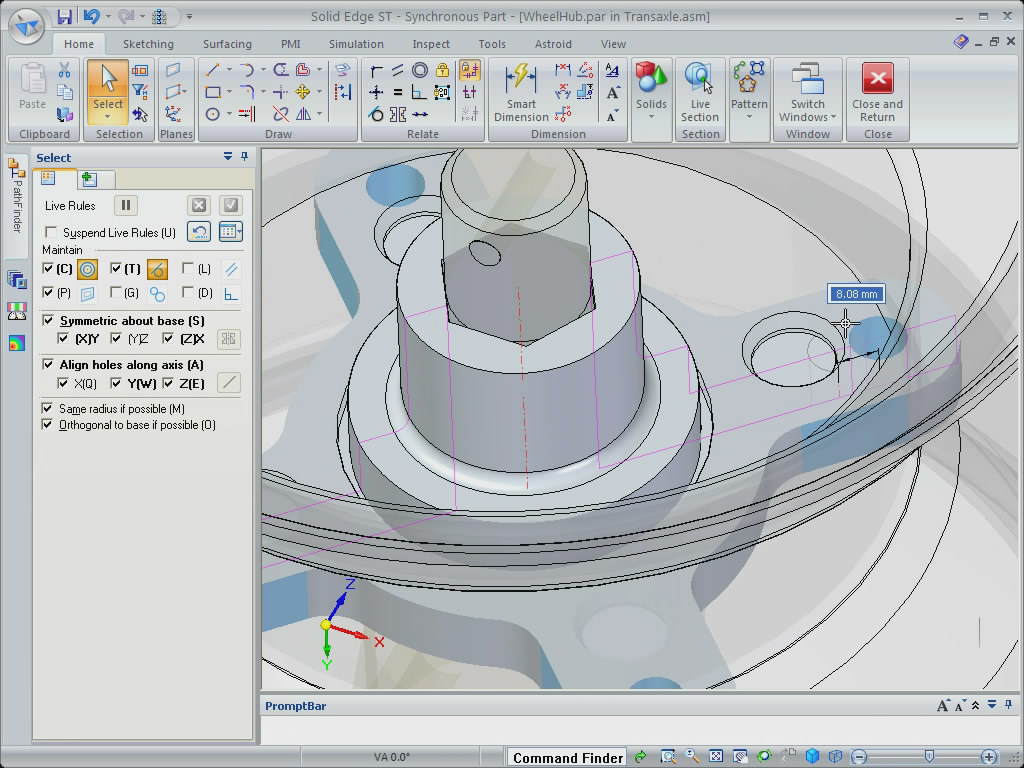1024x768 pixels.
Task: Click the Lock relate icon
Action: click(x=442, y=70)
